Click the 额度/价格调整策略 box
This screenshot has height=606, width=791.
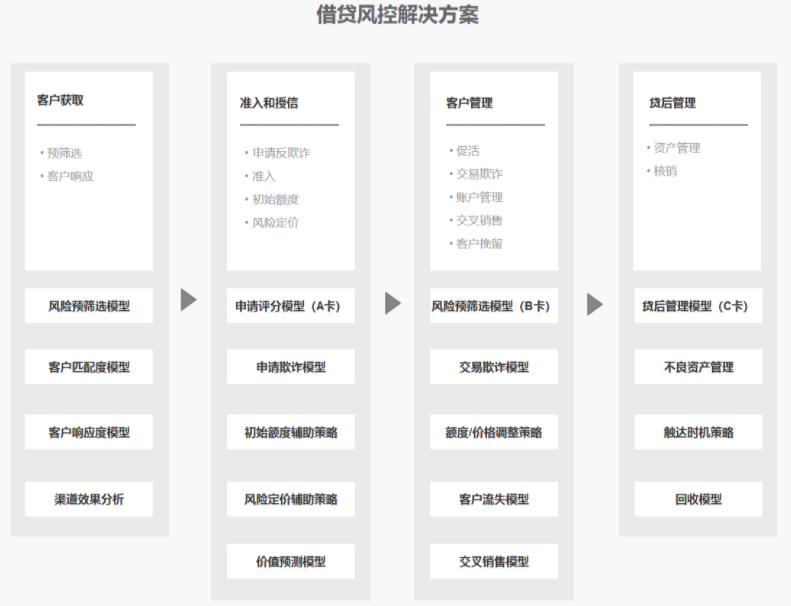click(x=494, y=432)
